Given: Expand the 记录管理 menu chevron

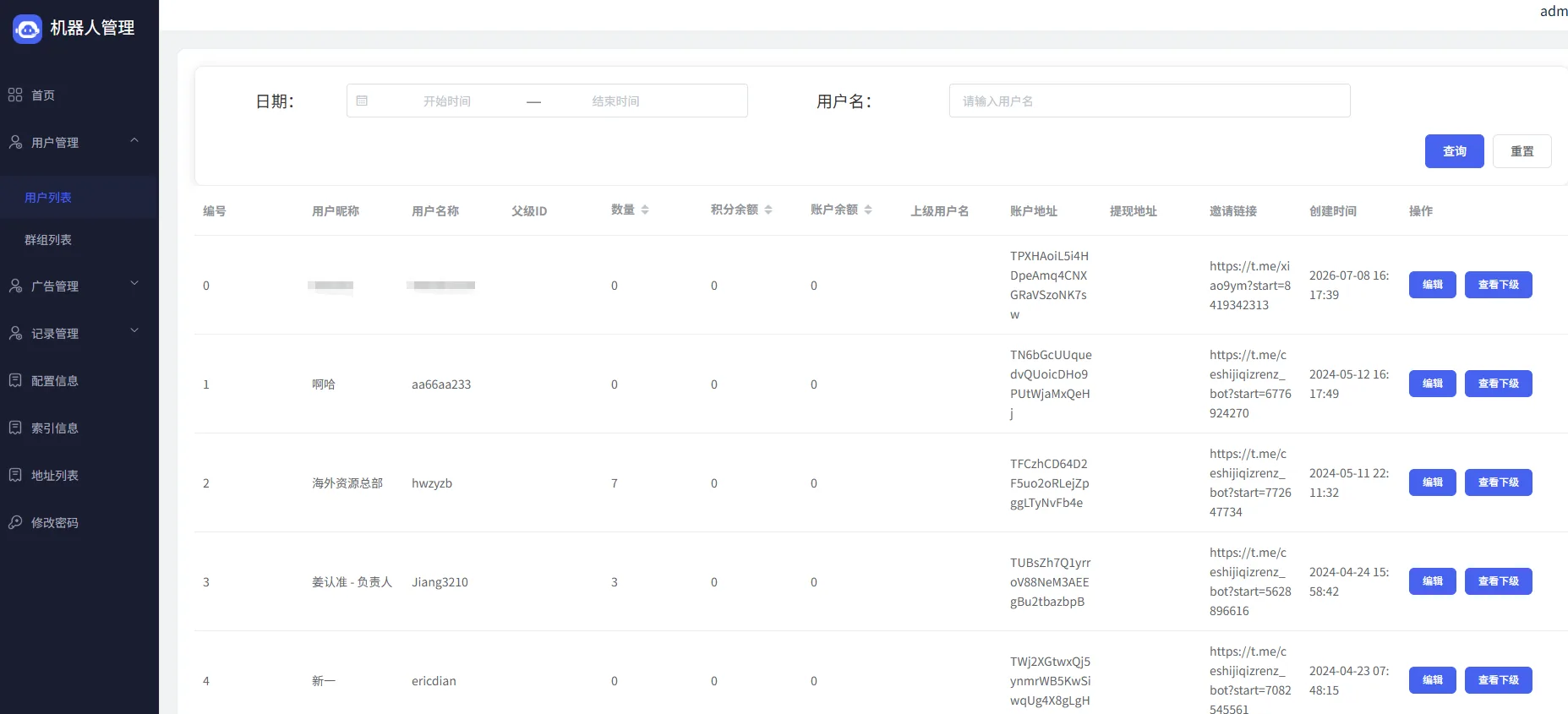Looking at the screenshot, I should 134,331.
